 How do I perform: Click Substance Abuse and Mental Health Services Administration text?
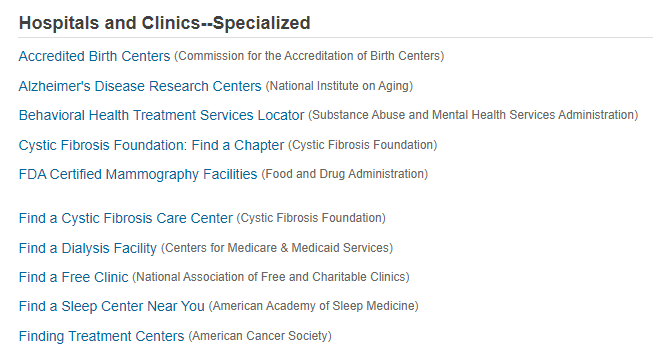[x=473, y=115]
